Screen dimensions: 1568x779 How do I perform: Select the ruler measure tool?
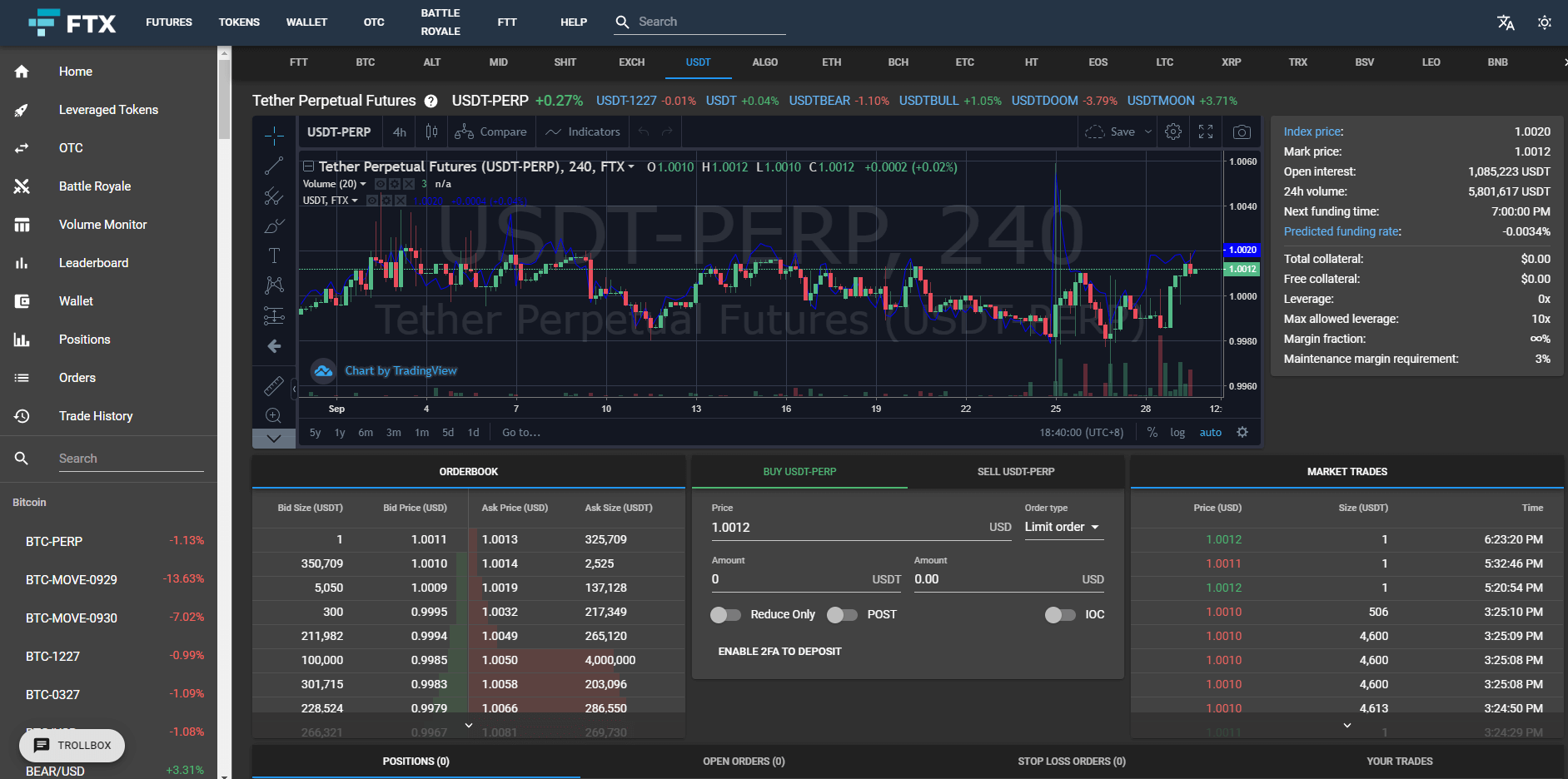[x=274, y=386]
